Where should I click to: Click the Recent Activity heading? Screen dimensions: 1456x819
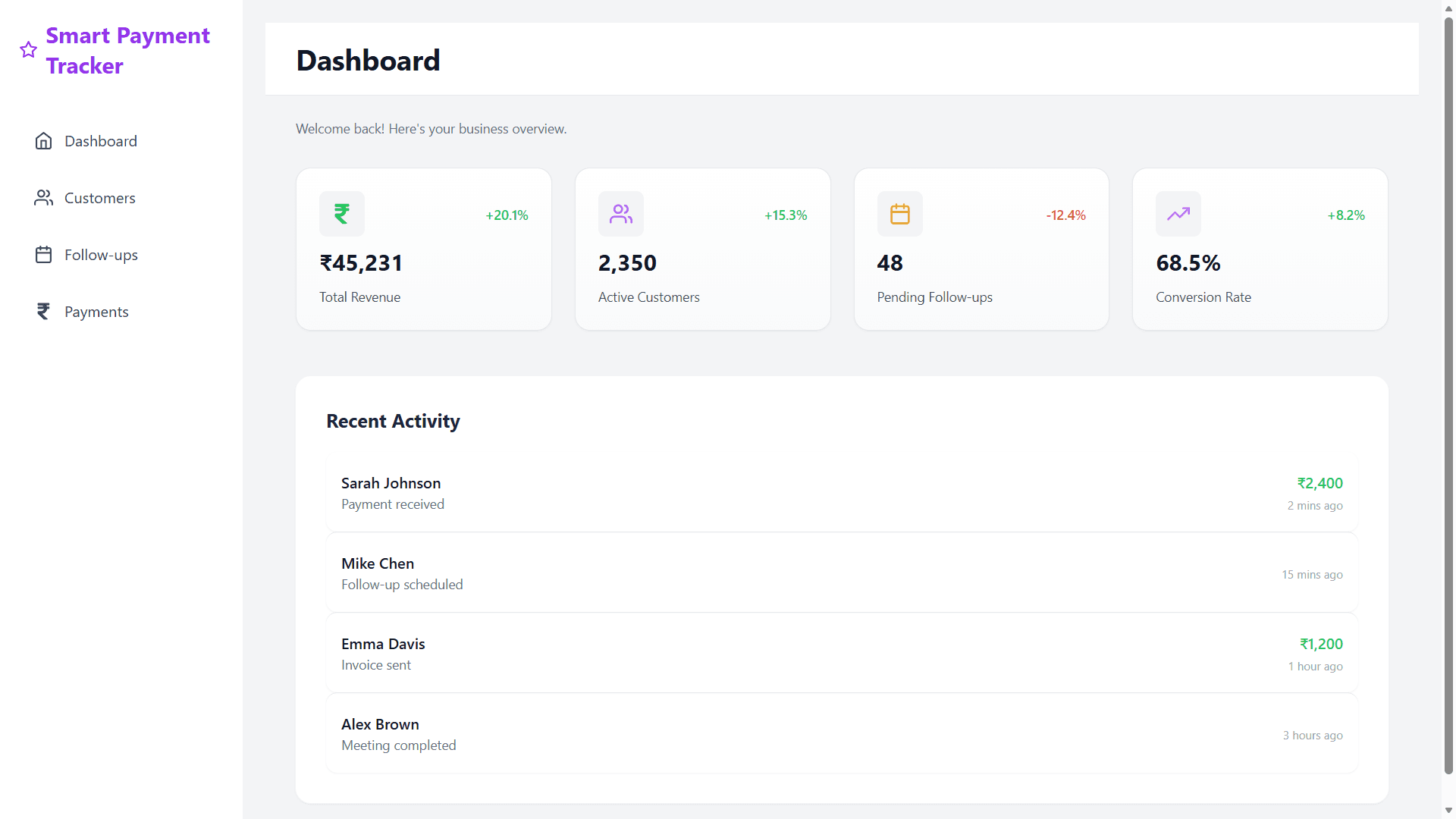pyautogui.click(x=393, y=421)
